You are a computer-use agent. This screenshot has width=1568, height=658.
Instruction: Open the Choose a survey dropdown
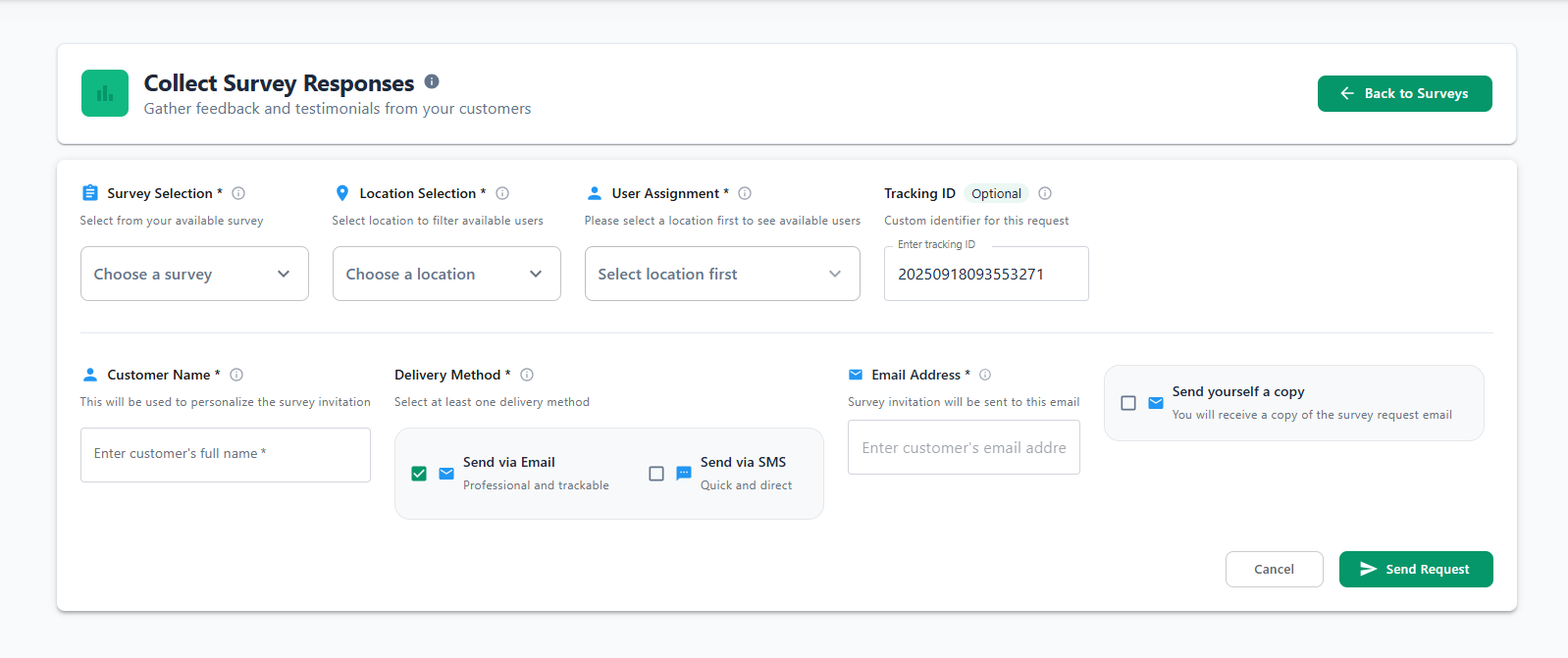(x=194, y=274)
